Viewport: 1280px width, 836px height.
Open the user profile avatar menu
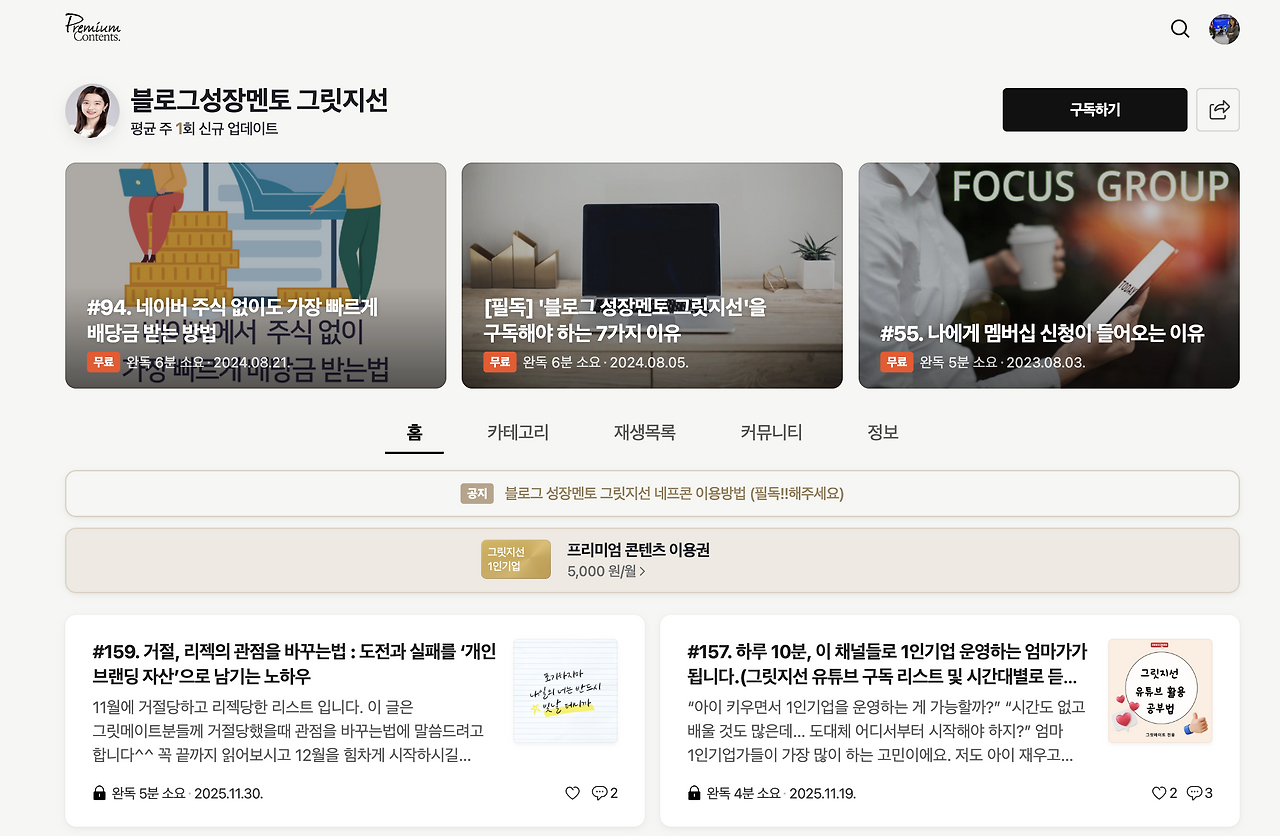point(1224,29)
